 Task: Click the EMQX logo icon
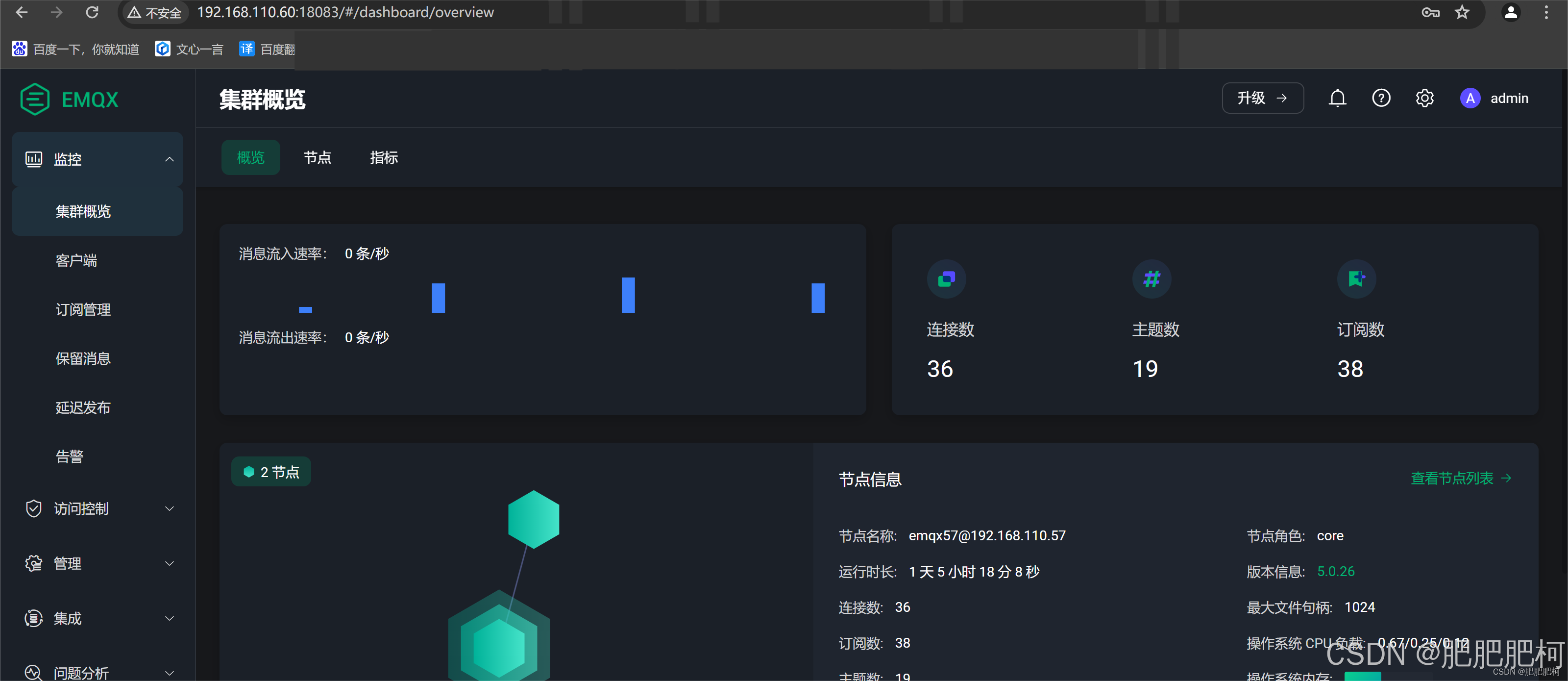[35, 100]
